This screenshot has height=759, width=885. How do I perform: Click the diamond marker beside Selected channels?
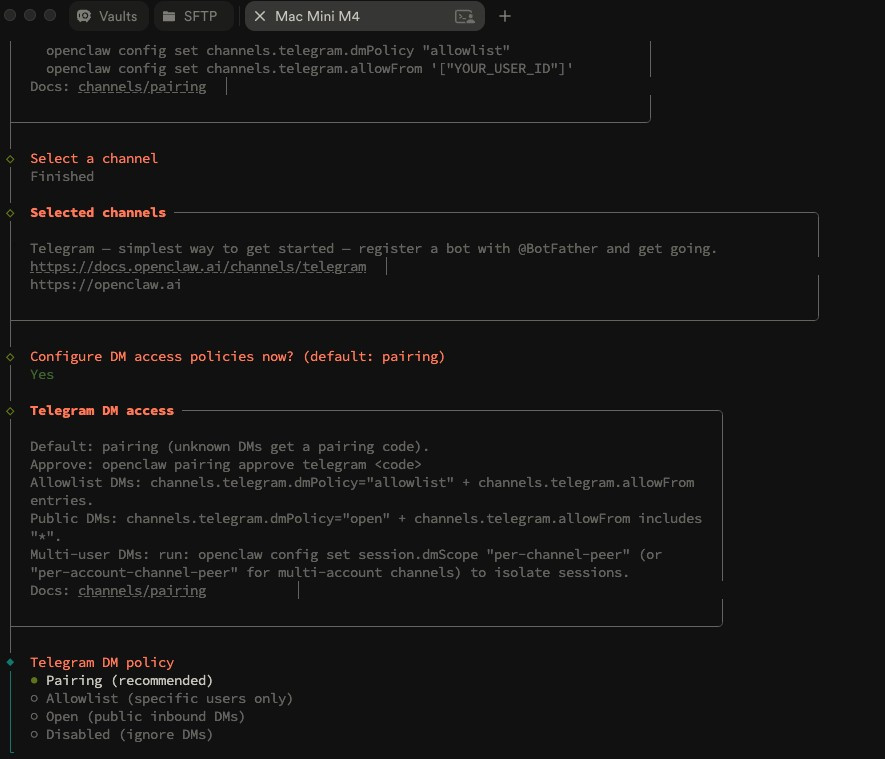point(10,212)
